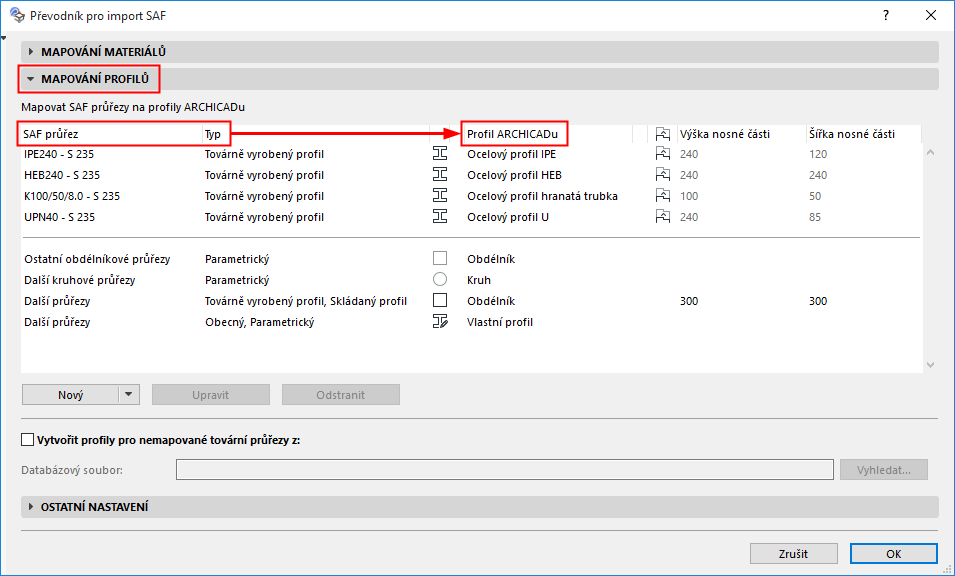The height and width of the screenshot is (576, 955).
Task: Click Ocelový profil HEB cell
Action: 514,175
